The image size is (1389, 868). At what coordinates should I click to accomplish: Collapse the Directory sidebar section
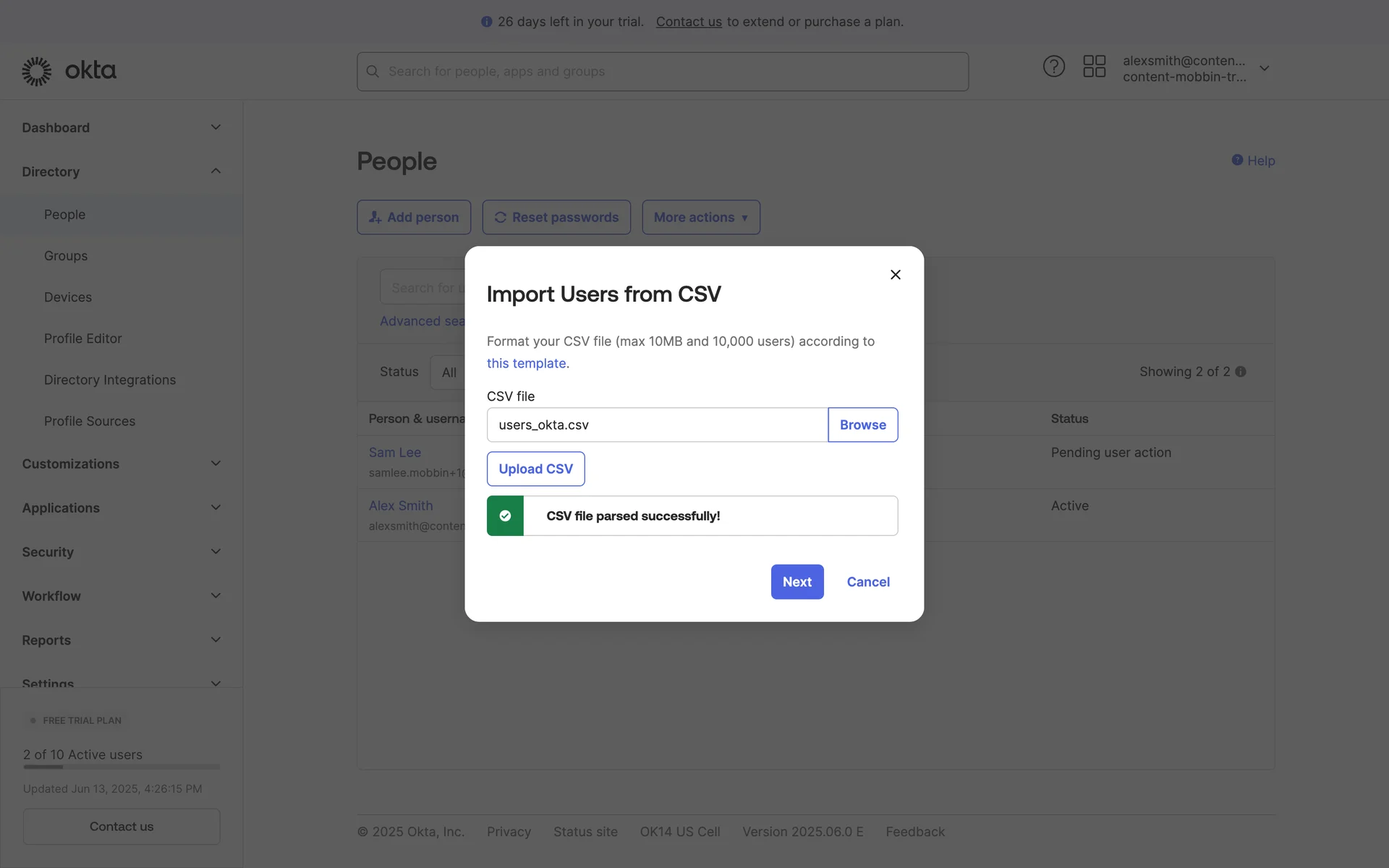click(215, 171)
